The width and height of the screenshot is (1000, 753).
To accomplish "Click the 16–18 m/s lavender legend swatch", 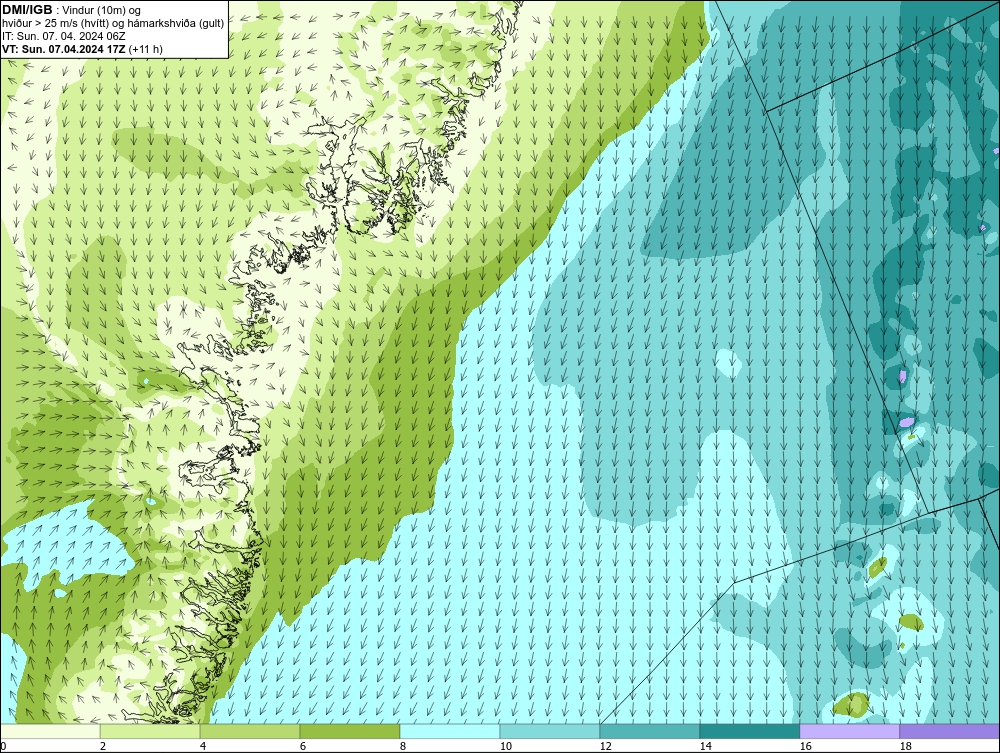I will [849, 731].
